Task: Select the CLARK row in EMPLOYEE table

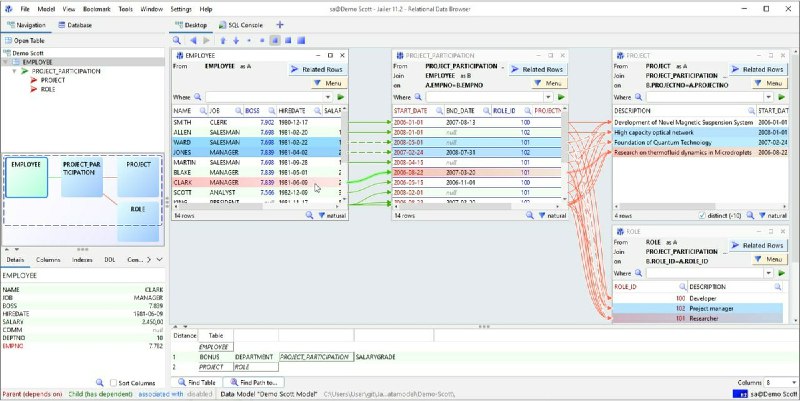Action: click(x=257, y=182)
